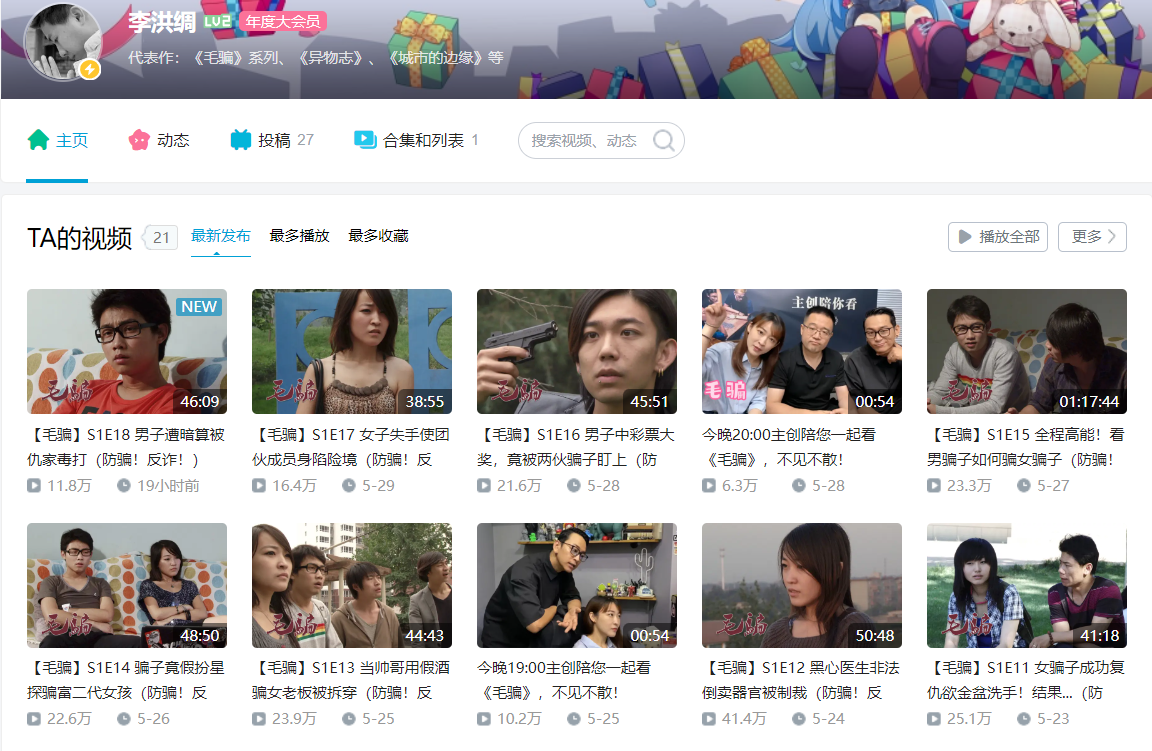Click the LV2 level badge
This screenshot has width=1152, height=751.
click(x=217, y=21)
